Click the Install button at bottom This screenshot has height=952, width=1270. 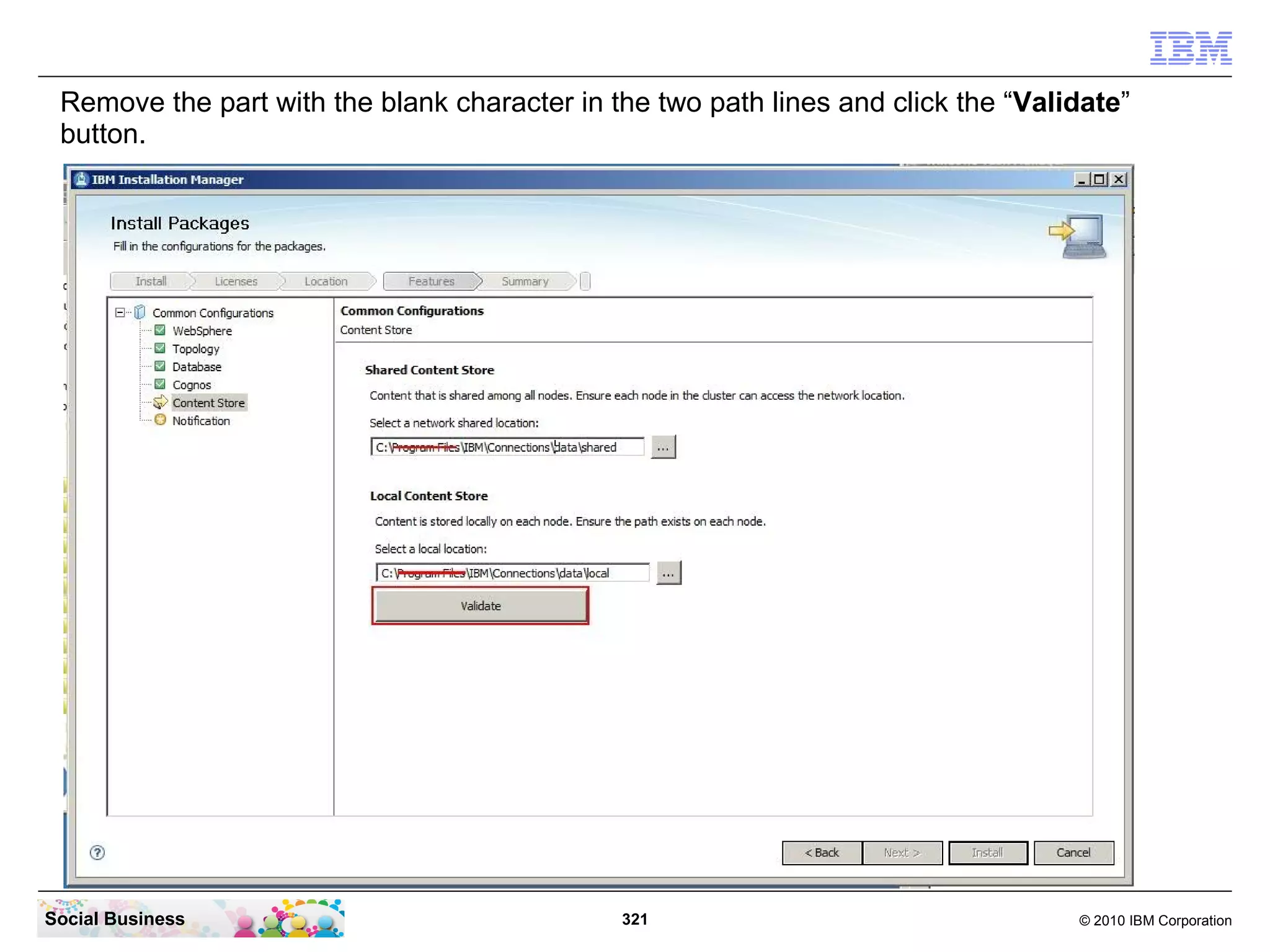987,852
